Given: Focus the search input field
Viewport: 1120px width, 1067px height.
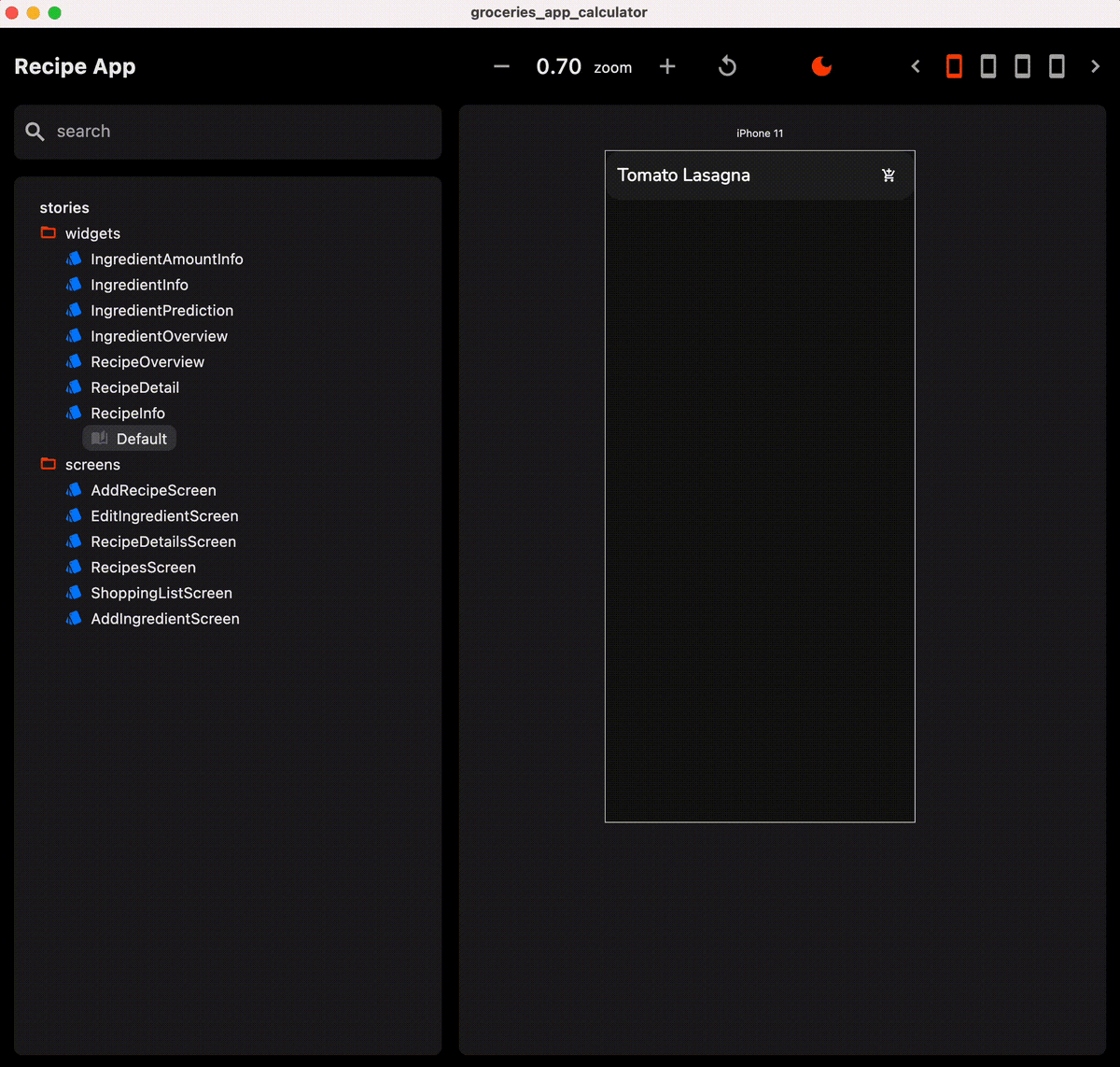Looking at the screenshot, I should coord(228,132).
